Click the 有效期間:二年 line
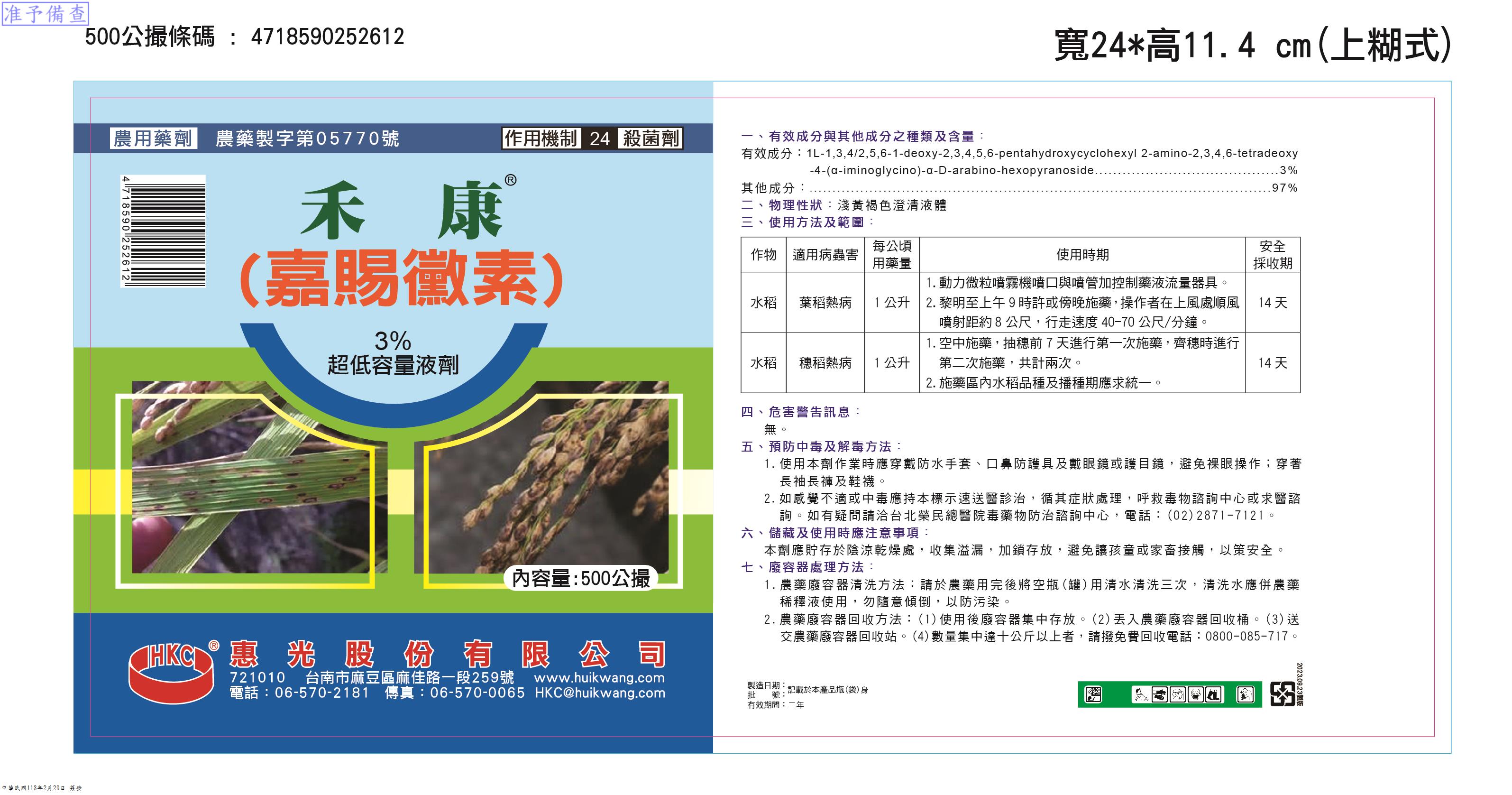Screen dimensions: 1512x795 click(776, 704)
